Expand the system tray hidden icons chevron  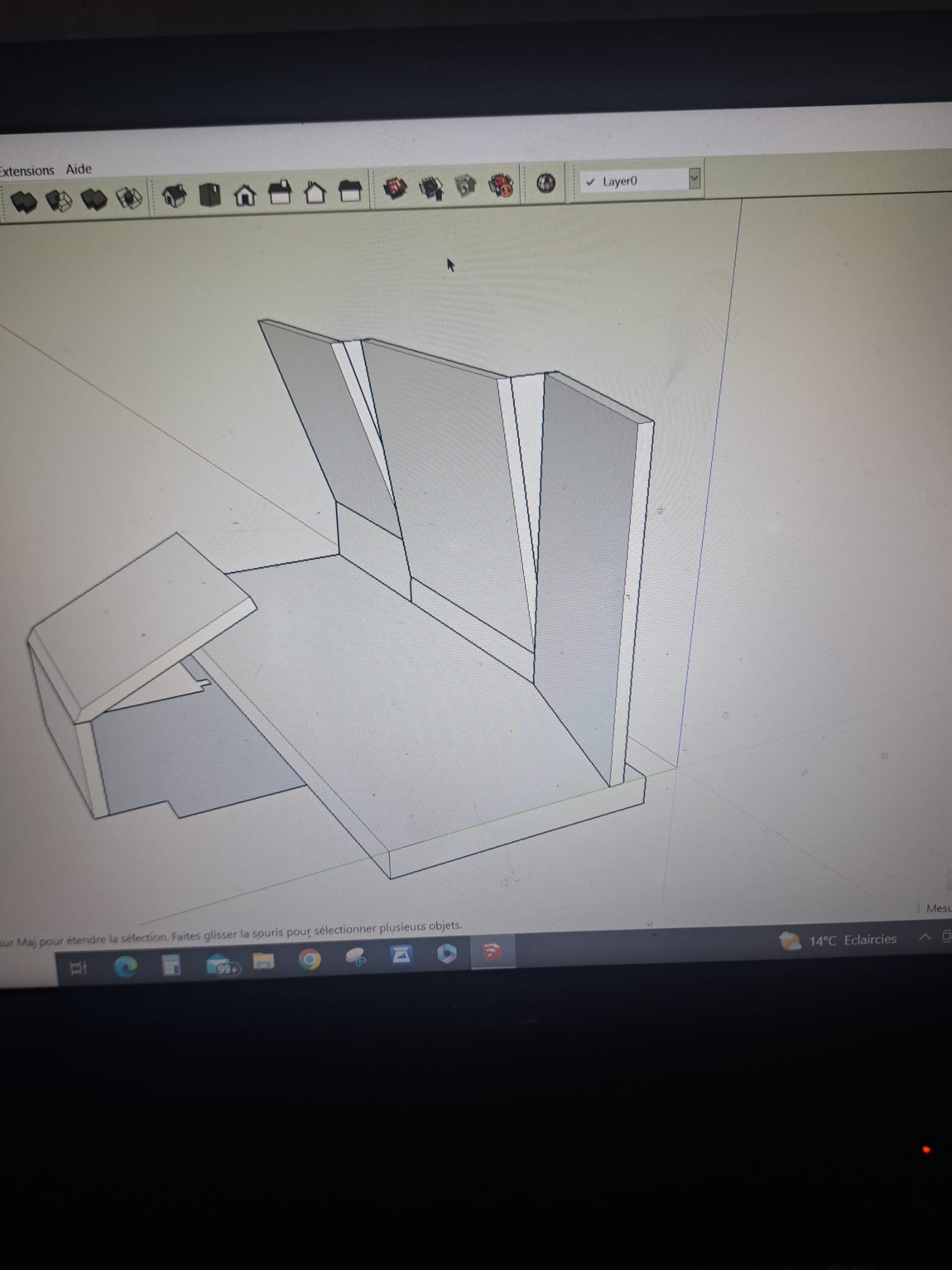pos(924,936)
